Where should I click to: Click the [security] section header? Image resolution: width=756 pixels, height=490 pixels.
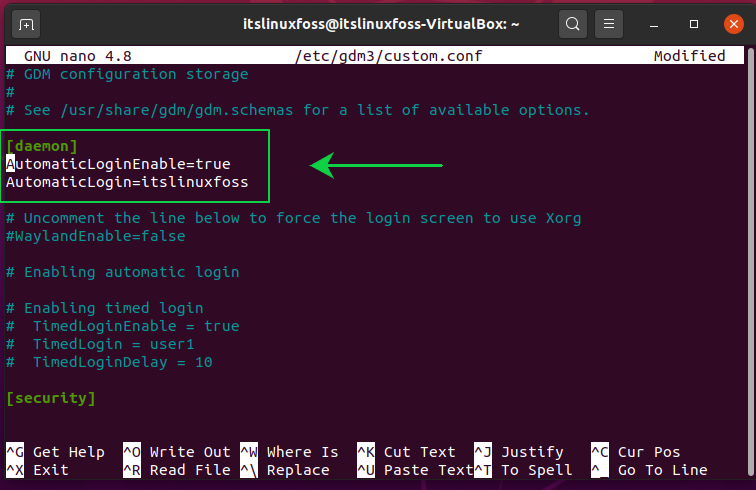point(51,398)
